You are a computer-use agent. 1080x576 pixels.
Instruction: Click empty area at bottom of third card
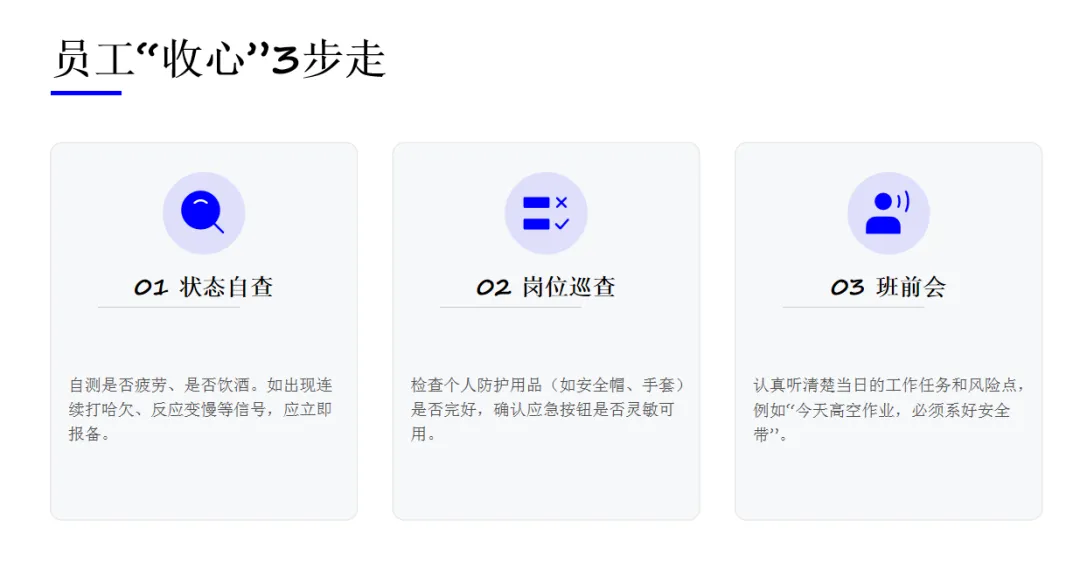point(888,485)
